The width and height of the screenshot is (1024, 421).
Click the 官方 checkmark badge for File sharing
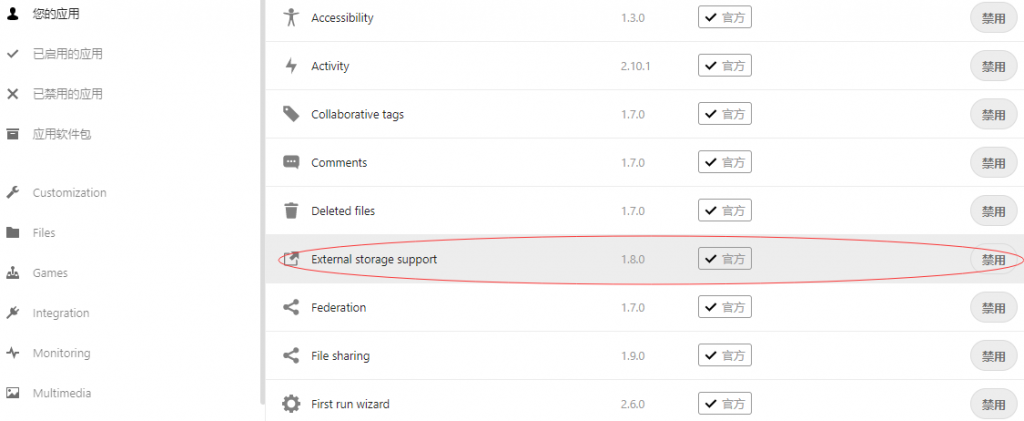pos(725,356)
